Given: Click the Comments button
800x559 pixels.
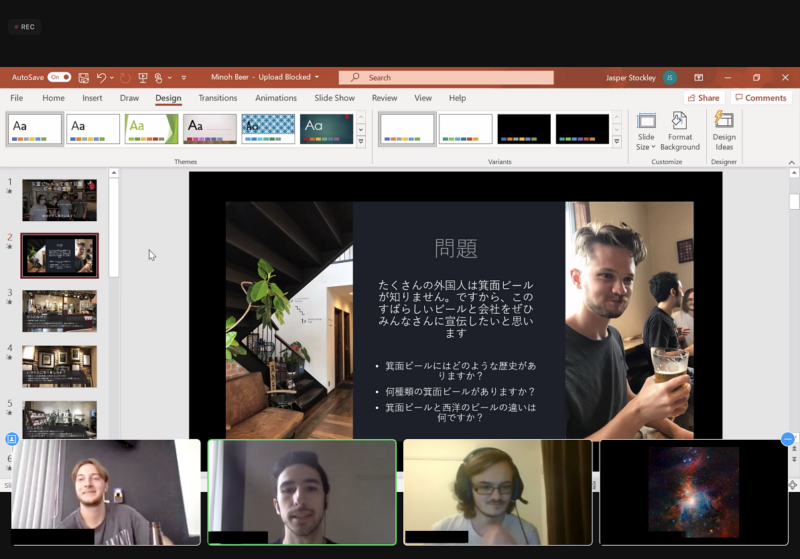Looking at the screenshot, I should point(761,98).
